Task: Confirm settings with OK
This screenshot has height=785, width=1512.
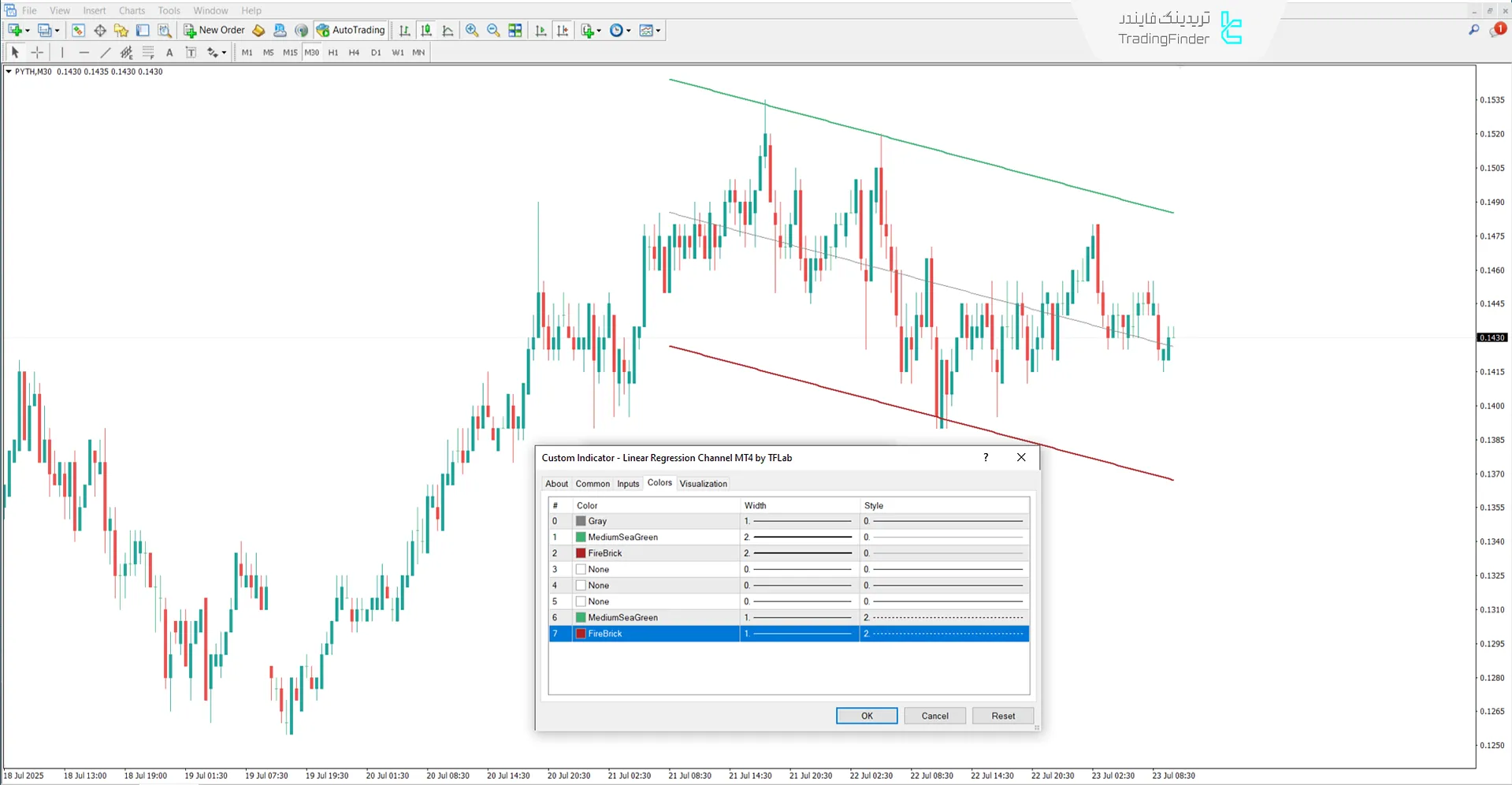Action: tap(866, 715)
